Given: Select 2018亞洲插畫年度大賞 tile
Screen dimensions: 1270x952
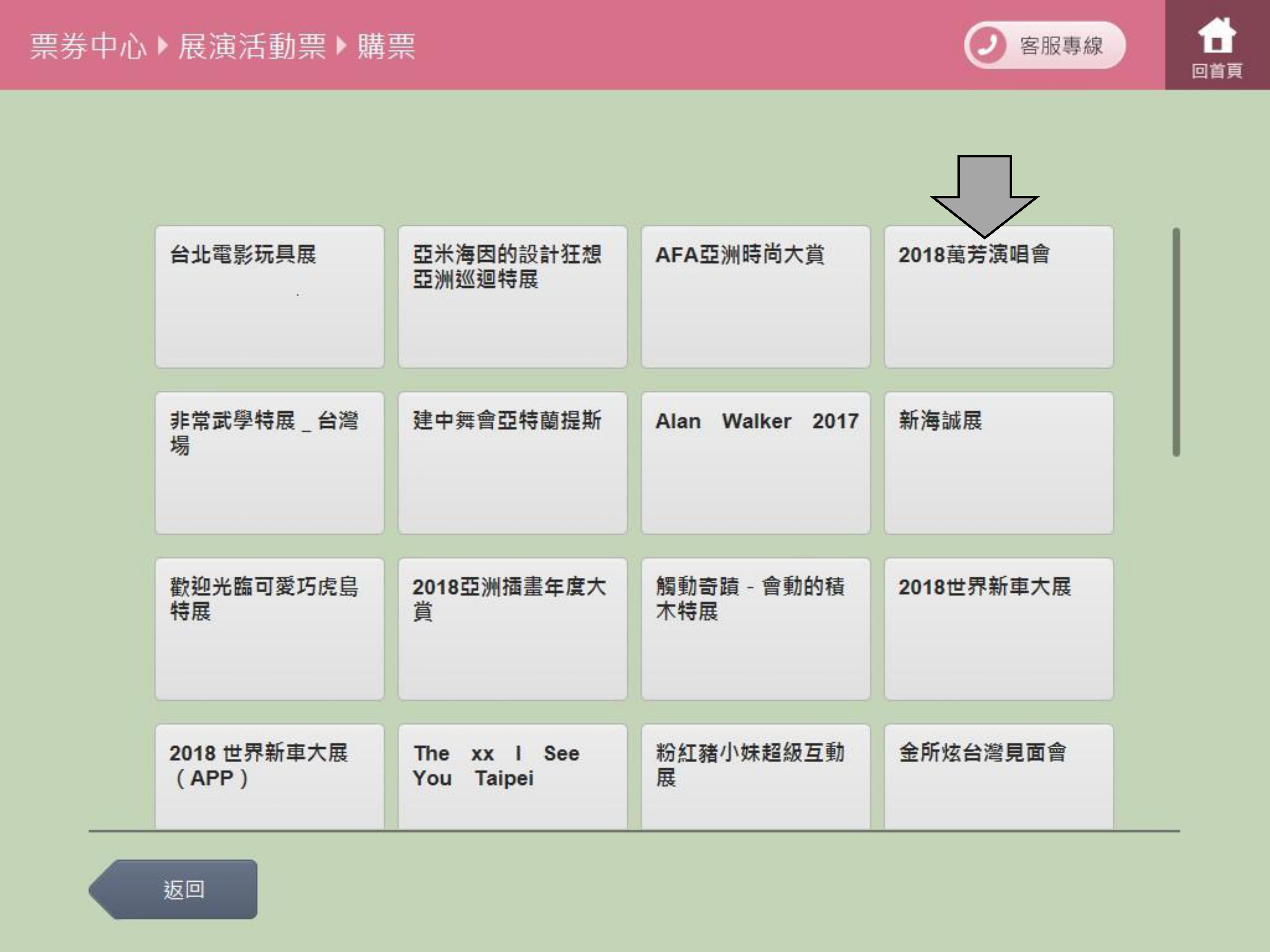Looking at the screenshot, I should (512, 628).
